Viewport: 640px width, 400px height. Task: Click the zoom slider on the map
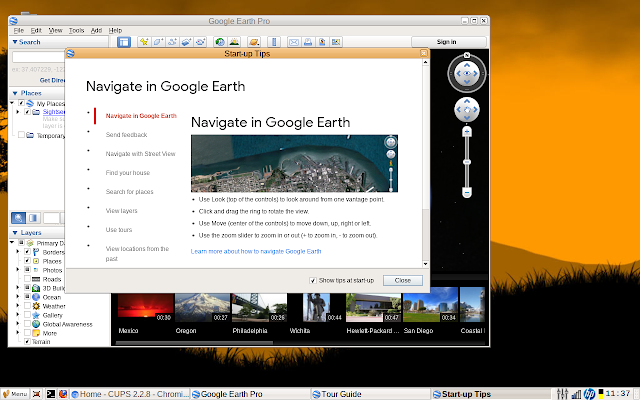(x=466, y=160)
